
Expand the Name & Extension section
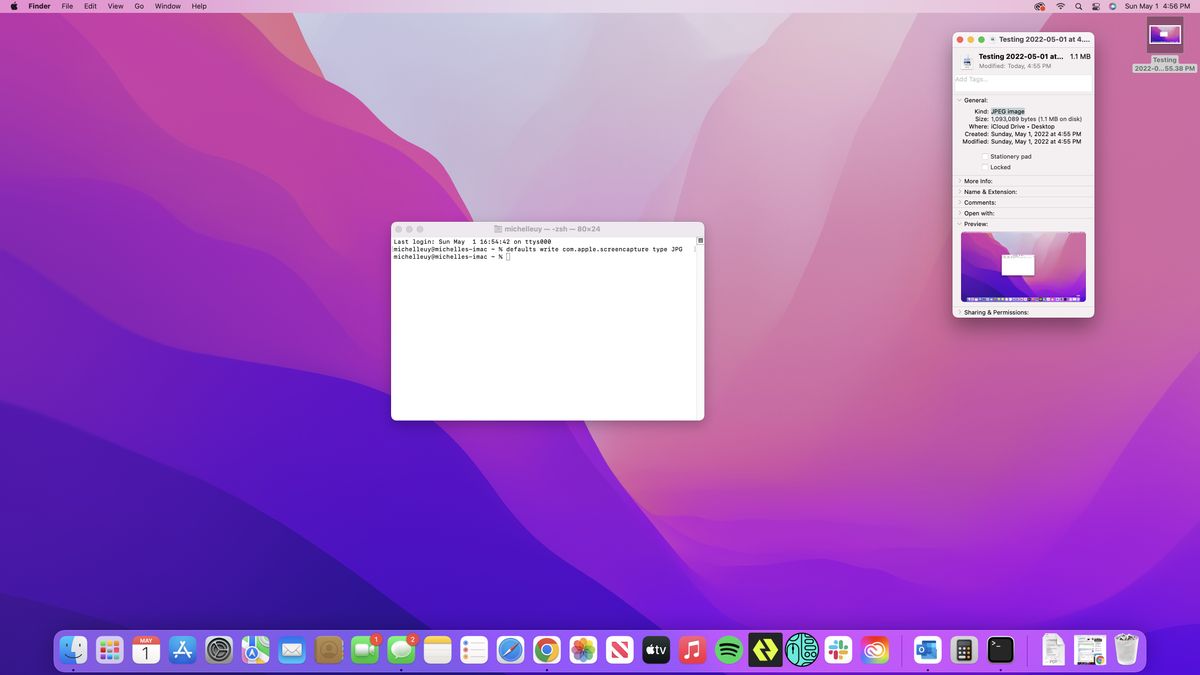(959, 191)
